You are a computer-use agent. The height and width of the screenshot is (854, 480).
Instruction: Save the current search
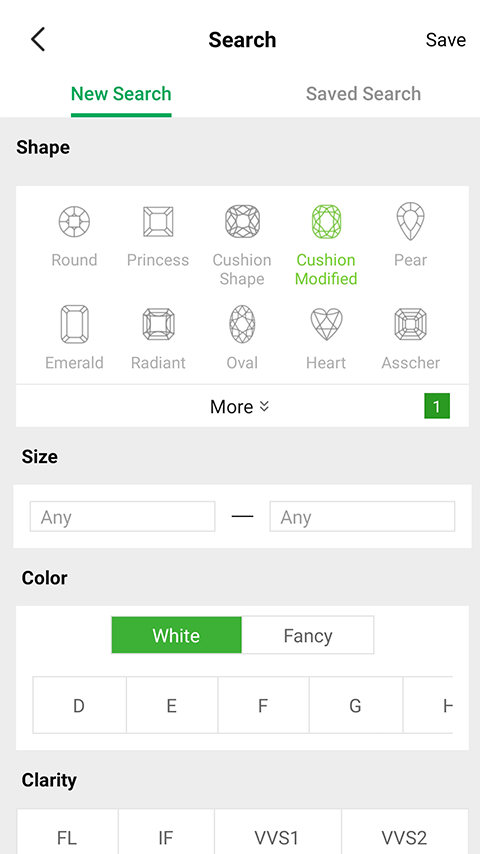[x=446, y=40]
